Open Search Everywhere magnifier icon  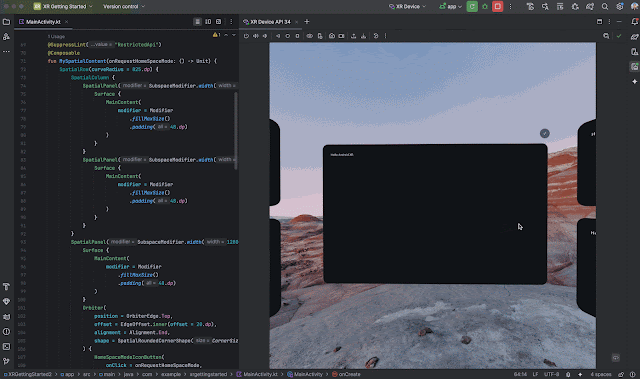pyautogui.click(x=605, y=7)
